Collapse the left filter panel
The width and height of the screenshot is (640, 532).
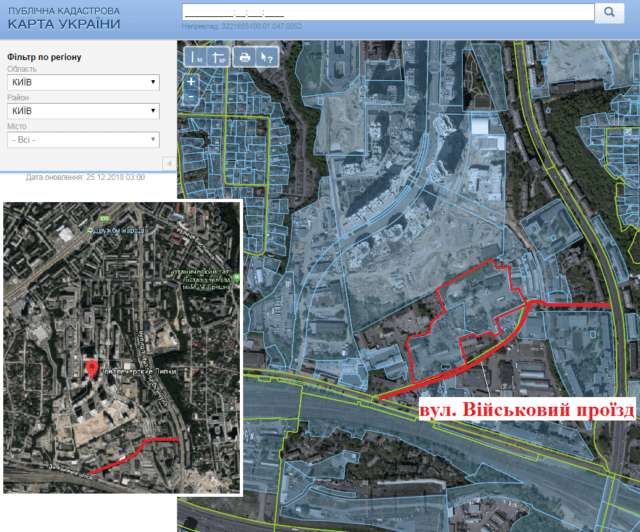[x=168, y=162]
